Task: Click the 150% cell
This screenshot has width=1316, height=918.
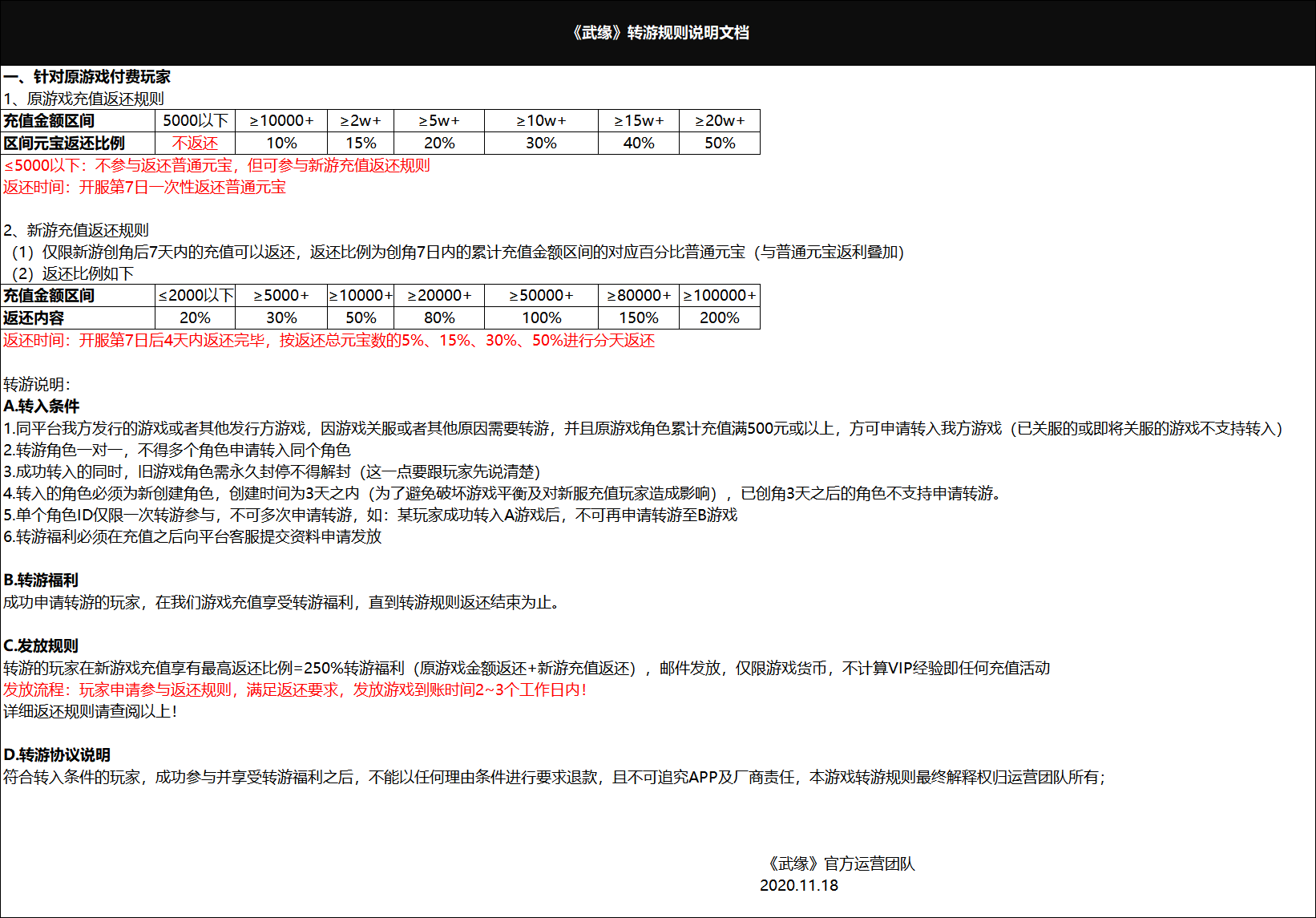Action: 639,317
